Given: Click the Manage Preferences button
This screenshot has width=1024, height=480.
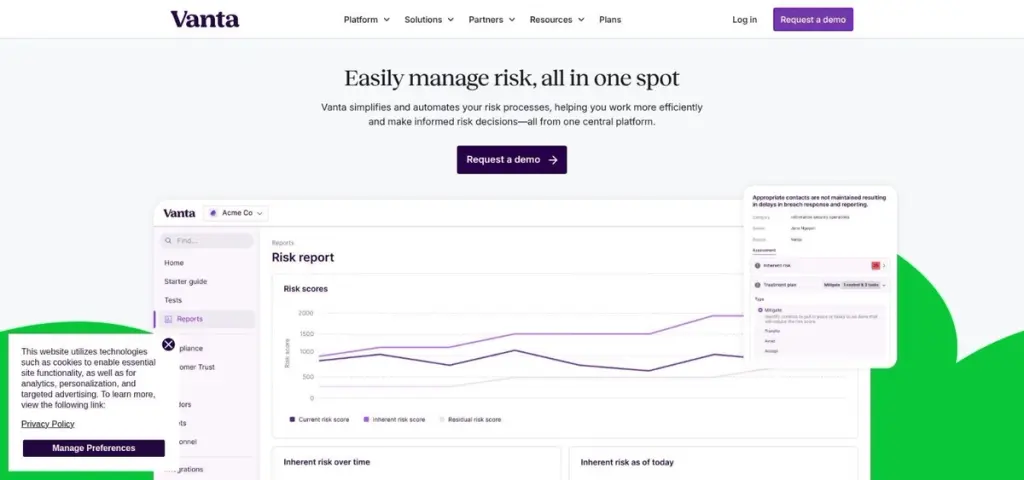Looking at the screenshot, I should (93, 448).
